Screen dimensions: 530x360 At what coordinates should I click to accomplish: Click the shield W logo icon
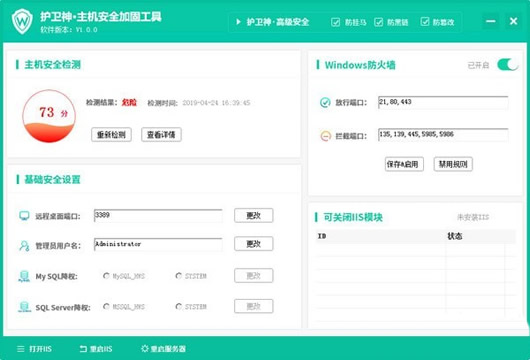click(22, 21)
